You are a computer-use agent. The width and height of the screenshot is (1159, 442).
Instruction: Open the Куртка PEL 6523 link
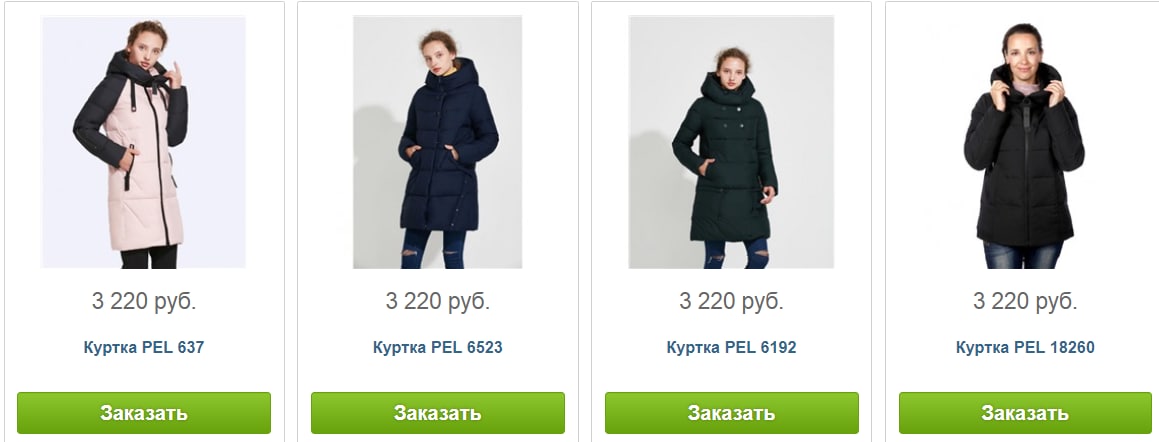(438, 347)
